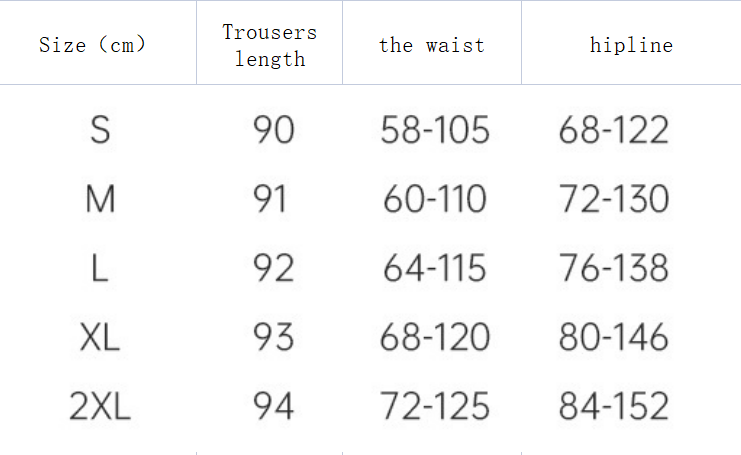Click trousers length value 94

(273, 406)
